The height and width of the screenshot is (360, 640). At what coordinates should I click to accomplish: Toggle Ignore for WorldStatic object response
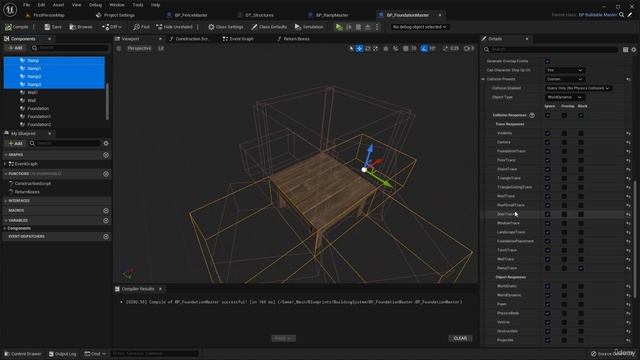(547, 286)
